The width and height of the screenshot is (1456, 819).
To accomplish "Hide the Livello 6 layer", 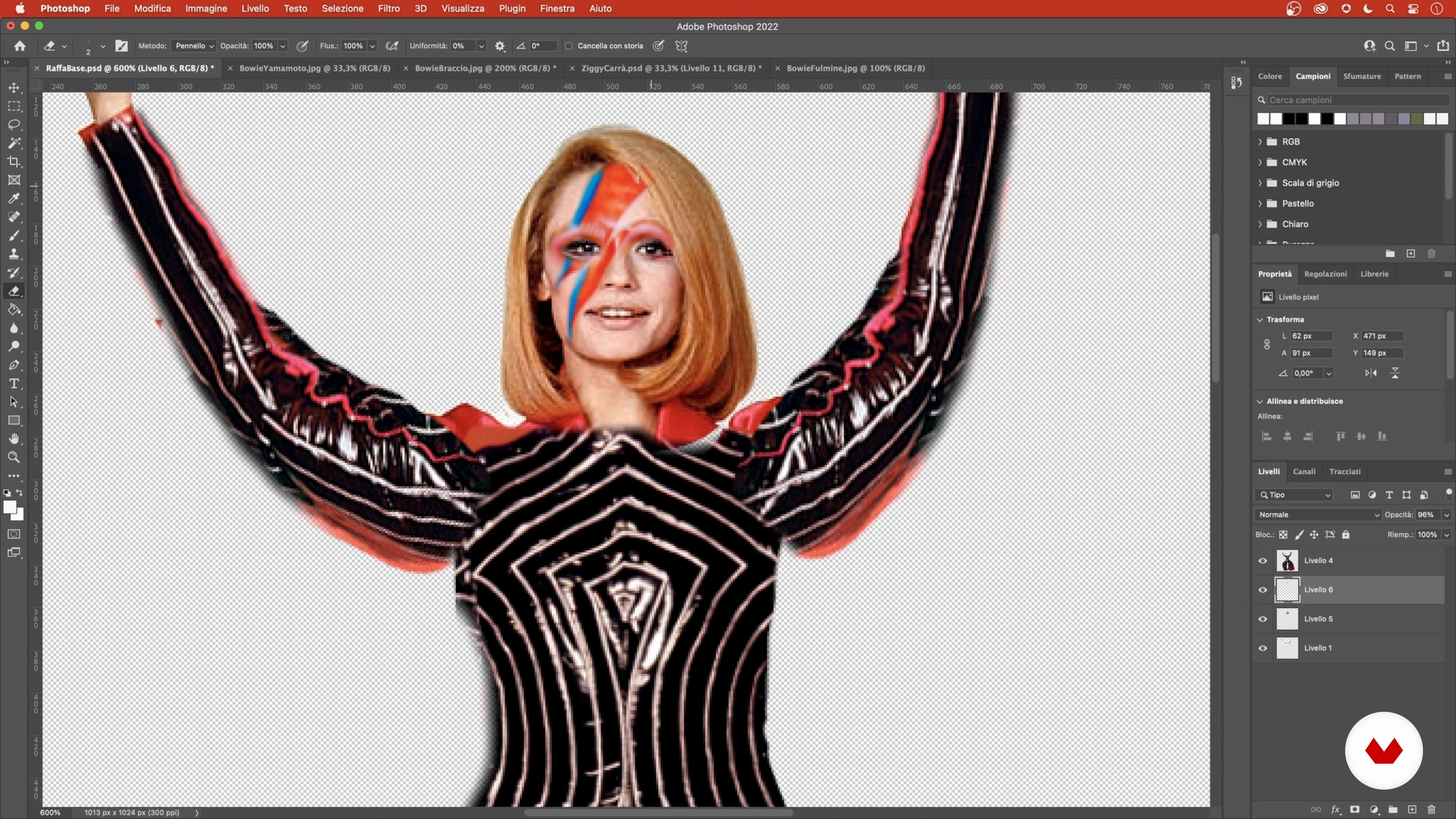I will [x=1263, y=590].
